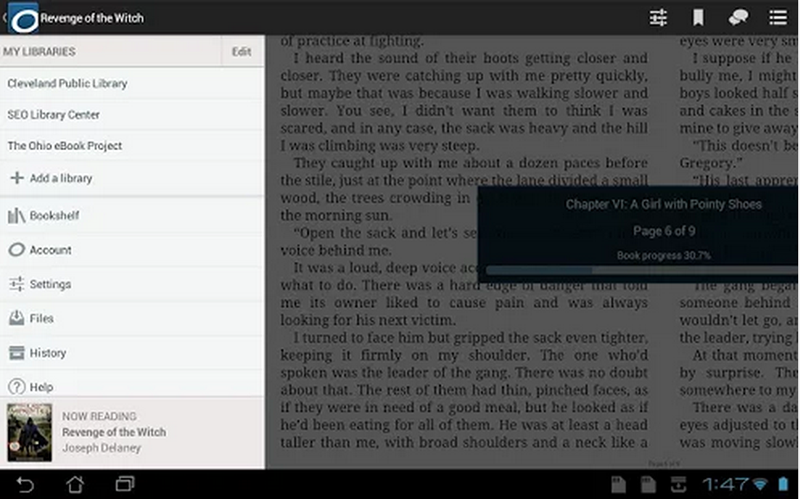The height and width of the screenshot is (499, 800).
Task: Tap the Android back button
Action: (x=24, y=484)
